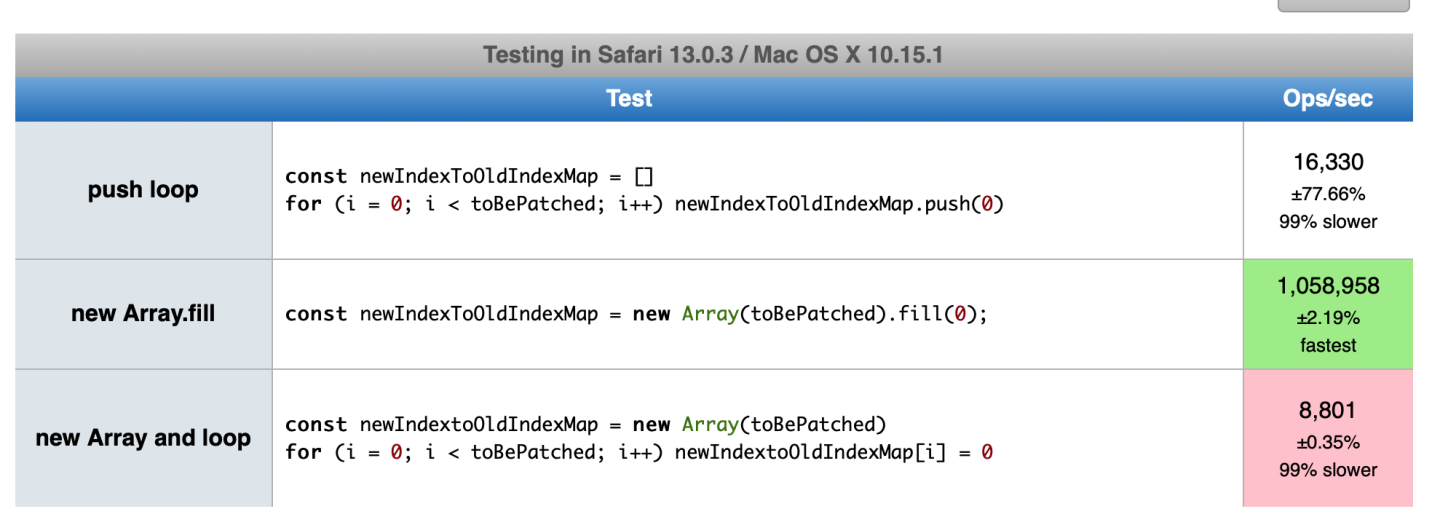The height and width of the screenshot is (517, 1440).
Task: Click the "±77.66%" margin text
Action: (1328, 194)
